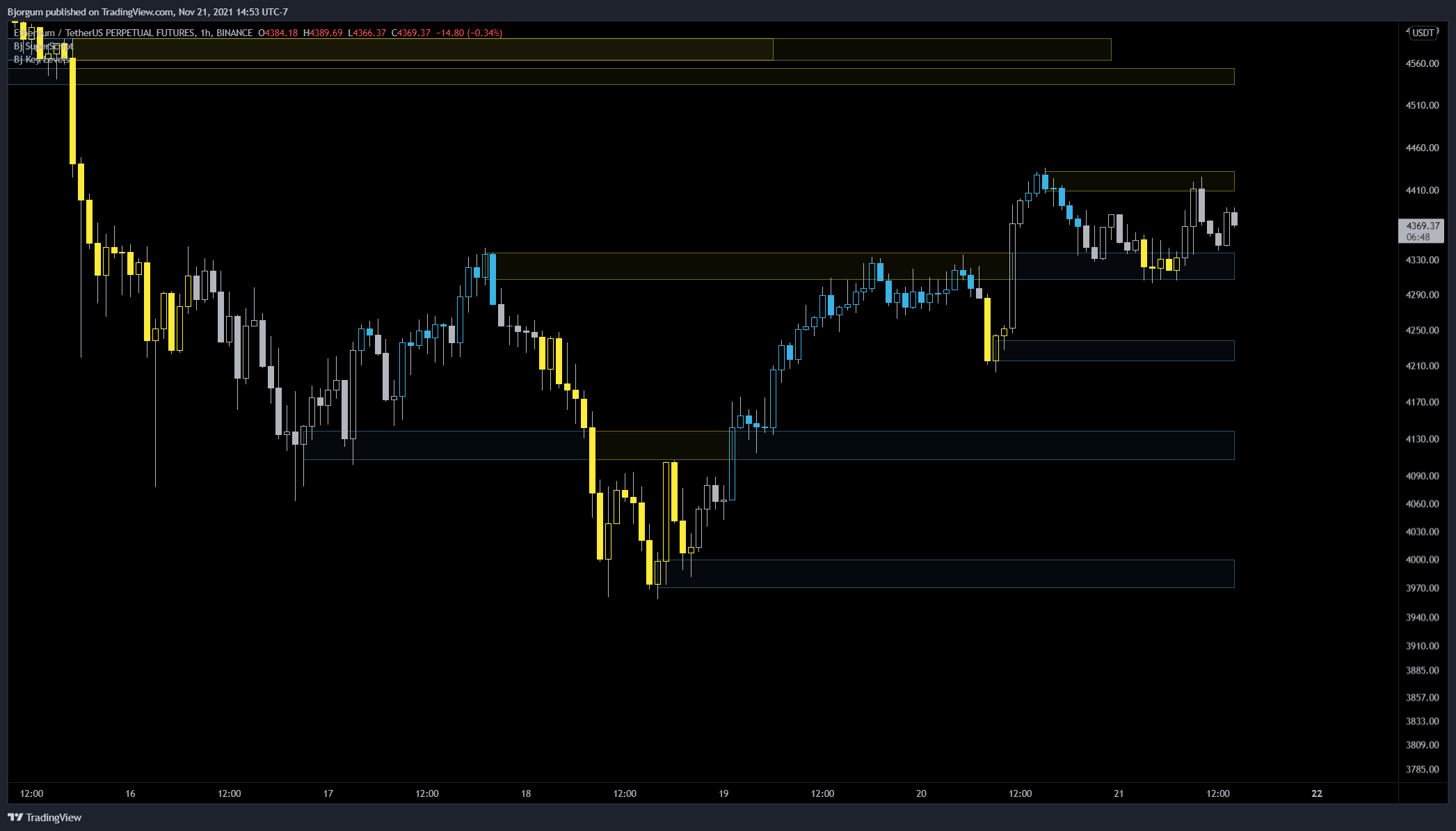This screenshot has height=831, width=1456.
Task: Click the 4560.00 price axis label
Action: [1422, 63]
